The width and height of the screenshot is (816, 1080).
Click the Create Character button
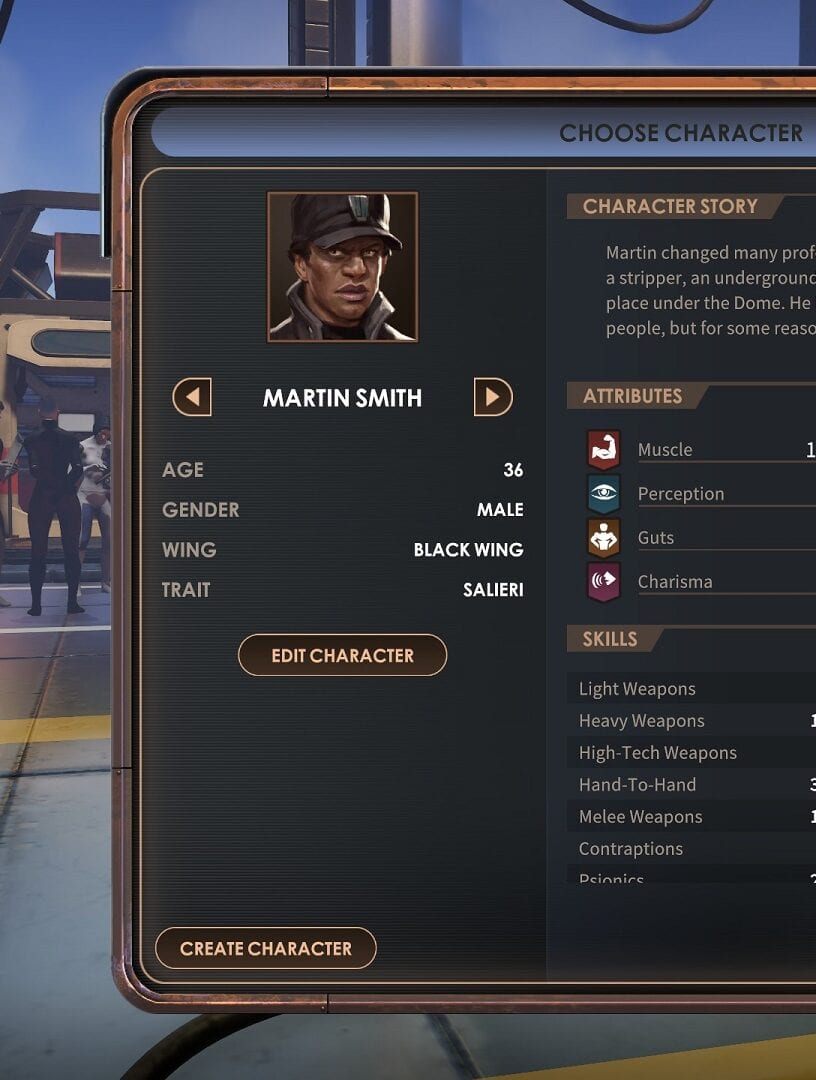click(x=266, y=948)
